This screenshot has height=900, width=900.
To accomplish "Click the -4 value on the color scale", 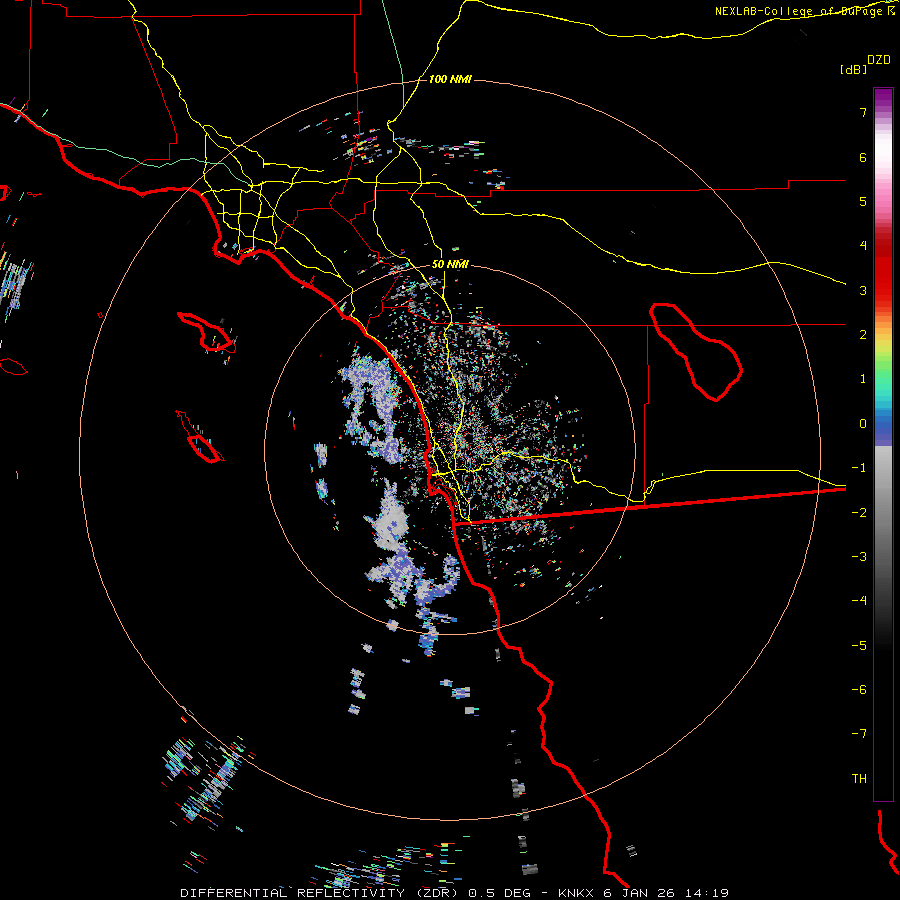I will coord(859,601).
